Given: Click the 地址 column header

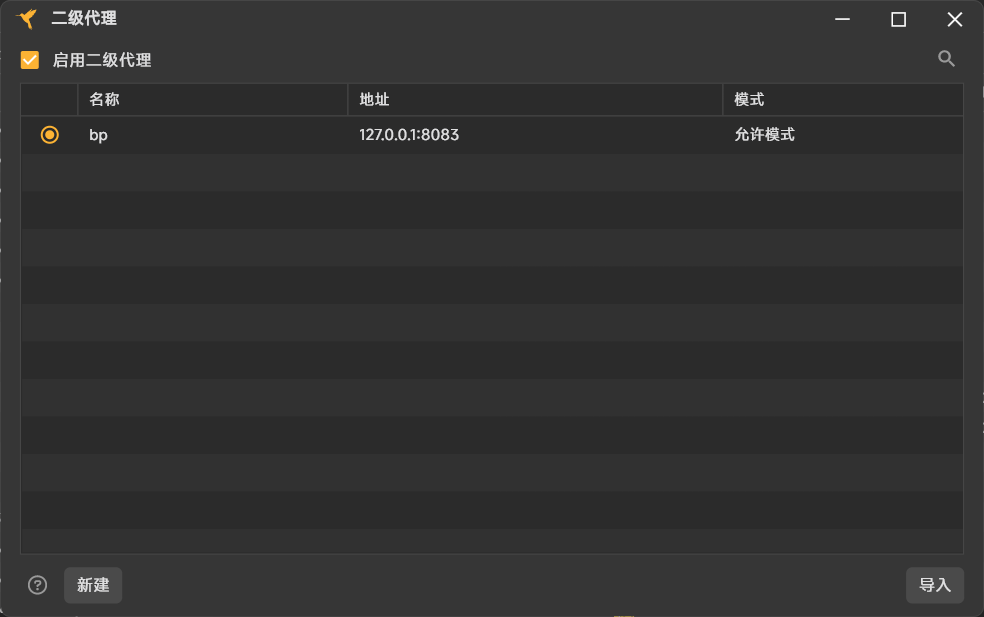Looking at the screenshot, I should (374, 99).
